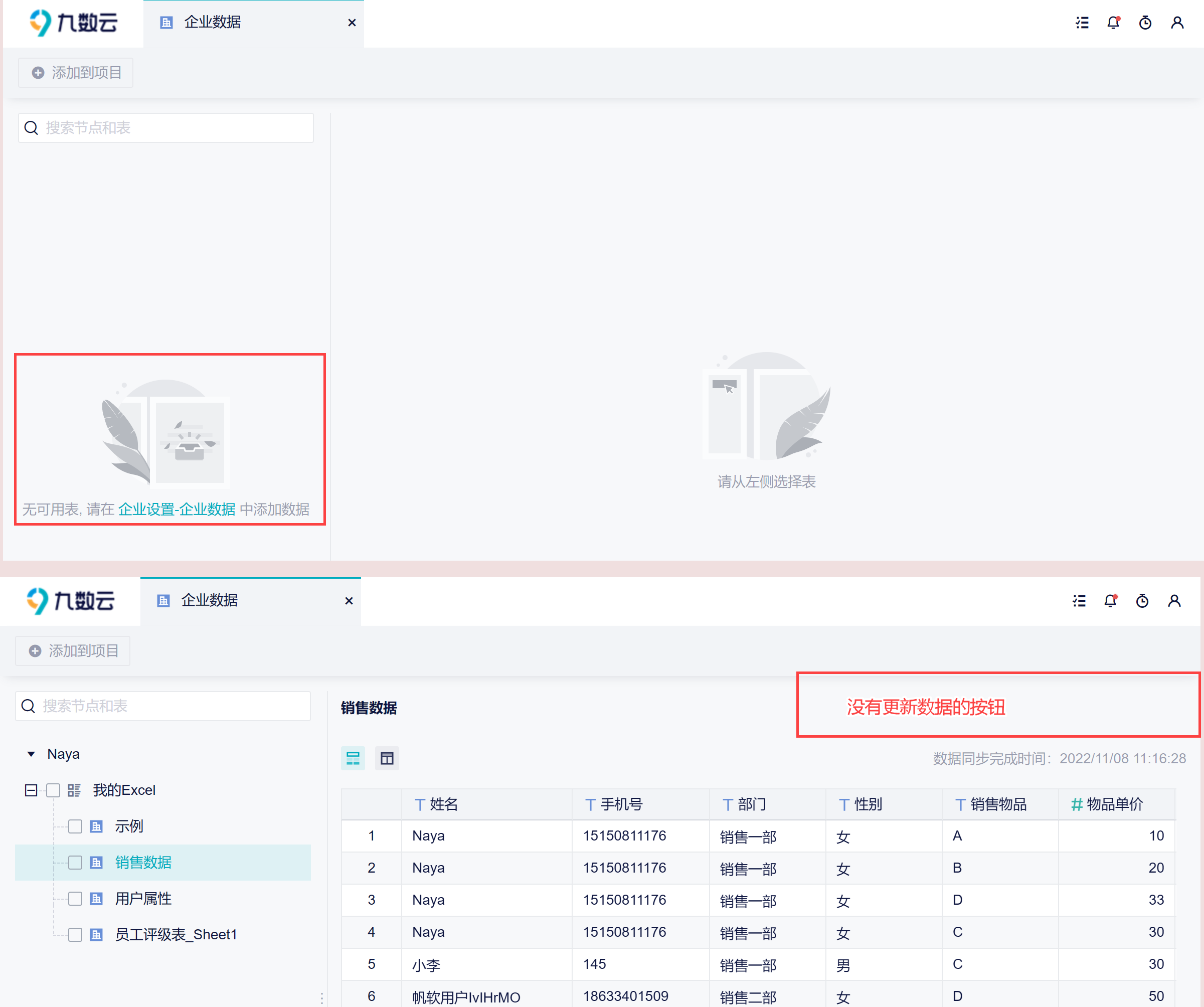The height and width of the screenshot is (1007, 1204).
Task: Open user account icon in lower header
Action: (1174, 601)
